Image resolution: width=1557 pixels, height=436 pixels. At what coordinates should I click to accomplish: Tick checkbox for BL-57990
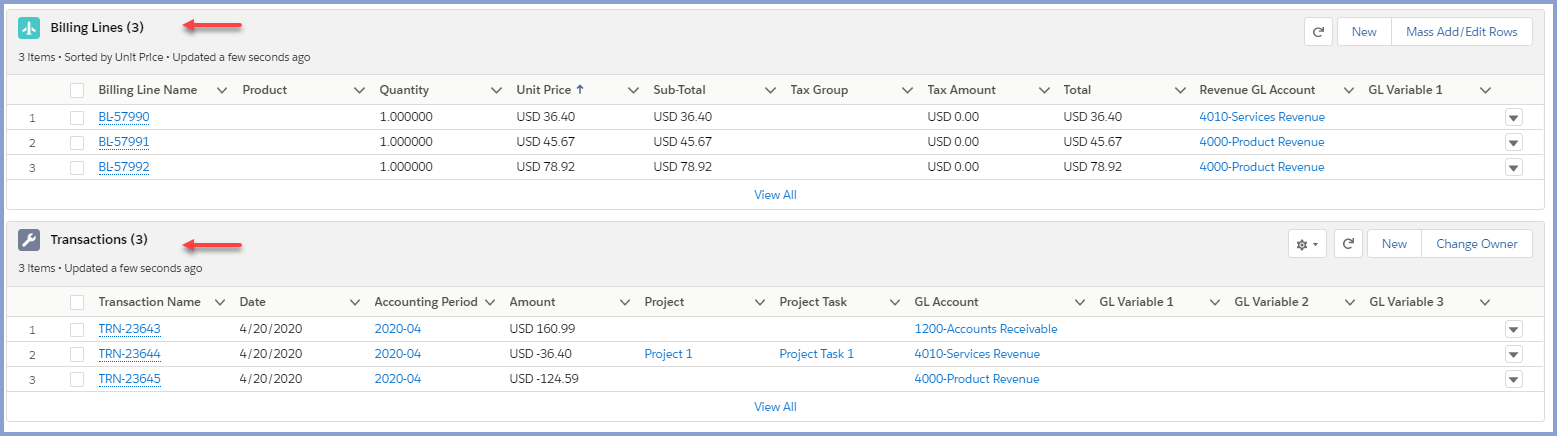click(77, 117)
